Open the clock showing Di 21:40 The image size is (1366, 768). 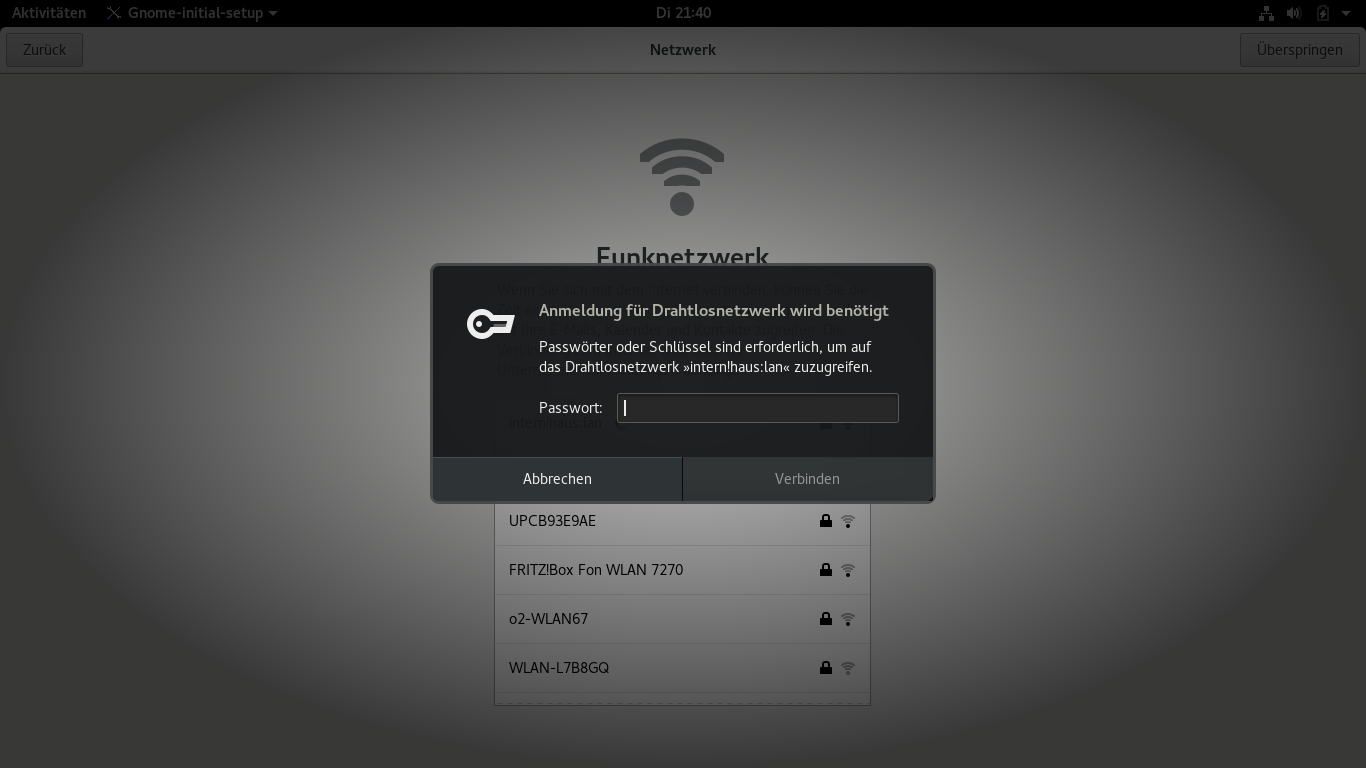point(683,13)
